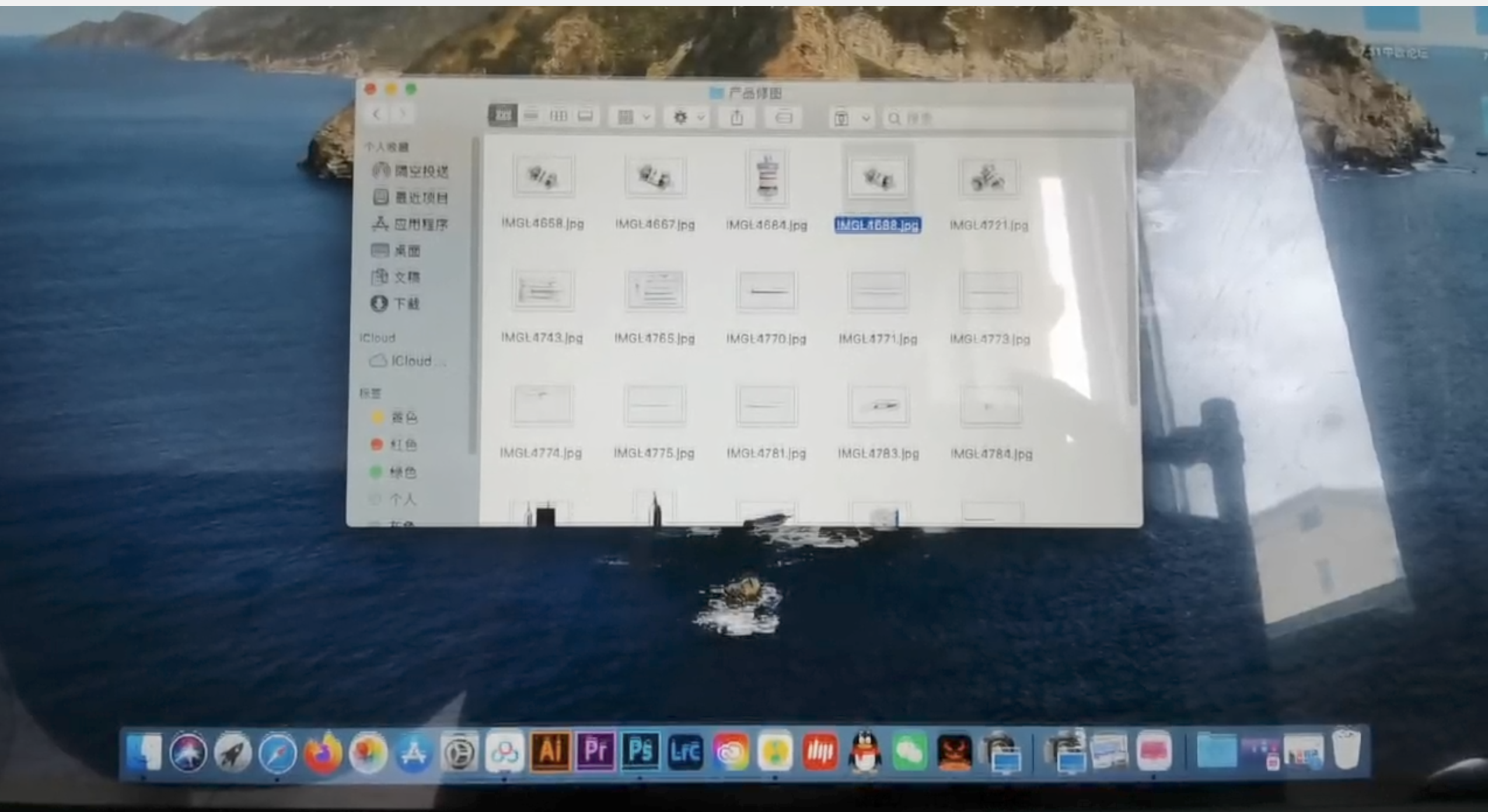1488x812 pixels.
Task: Click the Share toolbar icon
Action: pyautogui.click(x=737, y=118)
